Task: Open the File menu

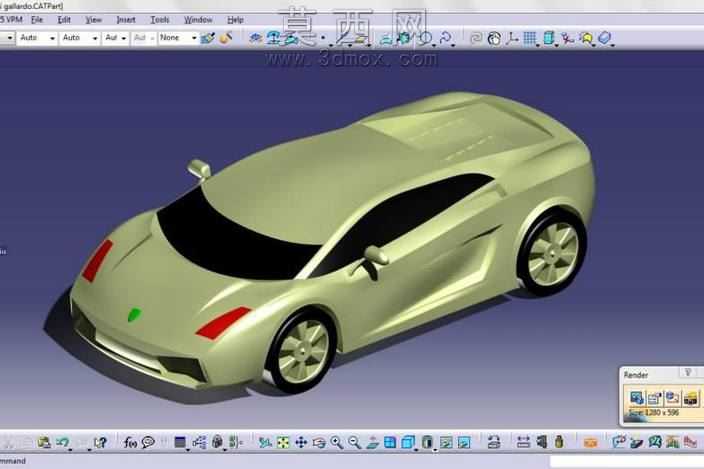Action: [37, 20]
